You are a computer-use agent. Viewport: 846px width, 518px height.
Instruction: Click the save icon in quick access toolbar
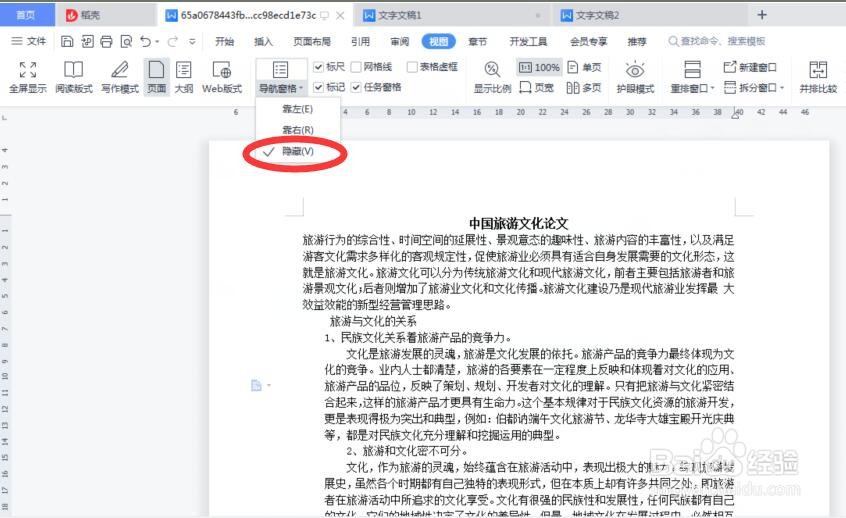[x=67, y=41]
